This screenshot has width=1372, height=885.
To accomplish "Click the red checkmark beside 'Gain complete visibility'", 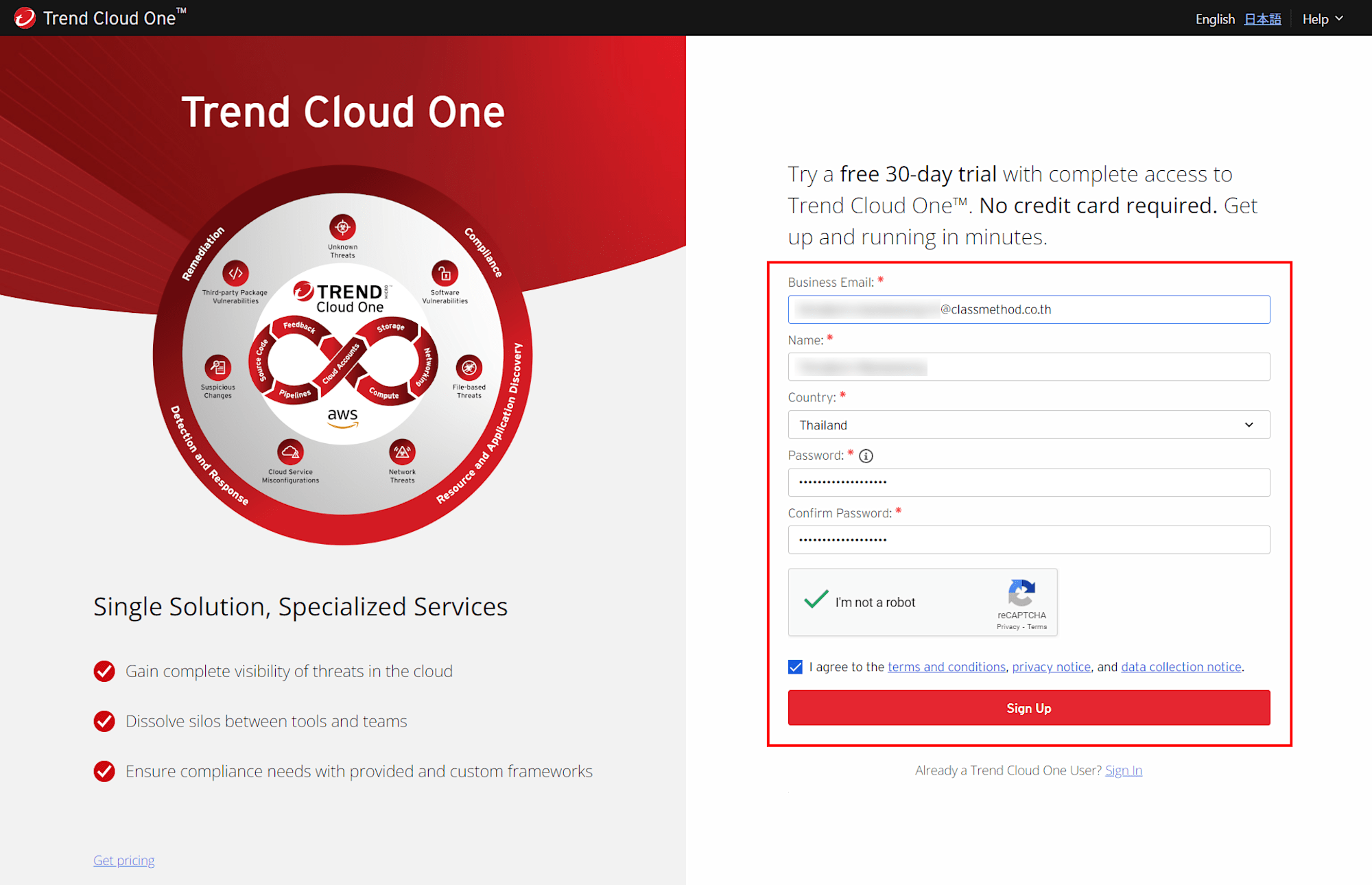I will (x=104, y=671).
